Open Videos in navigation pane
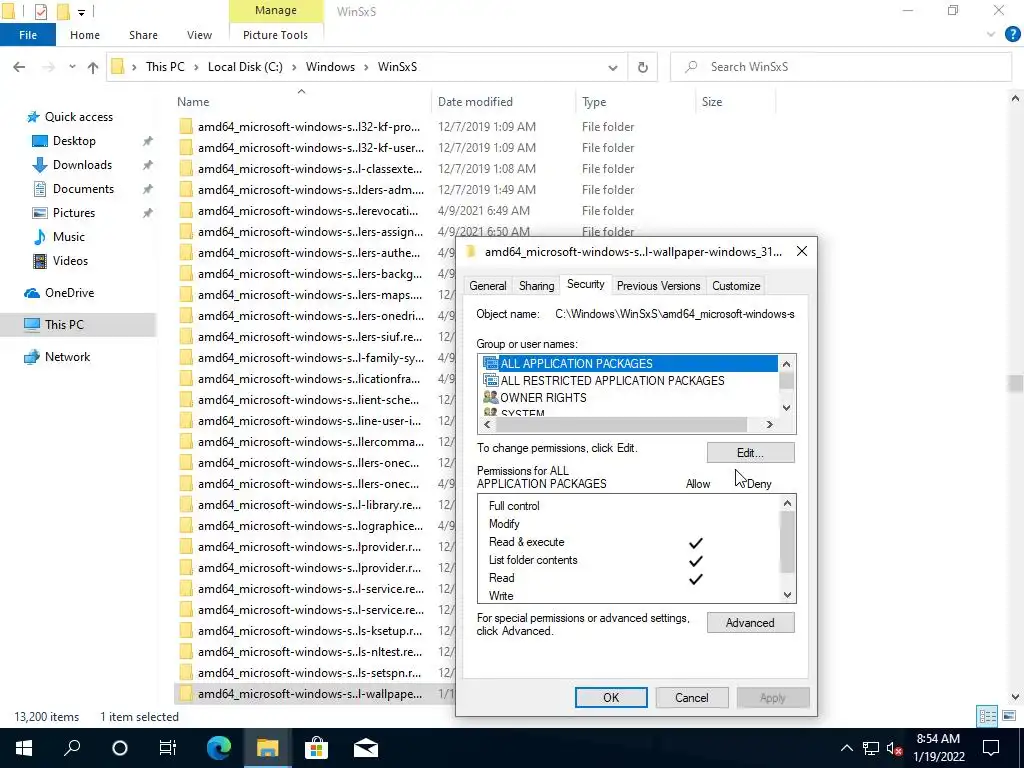The image size is (1024, 768). pos(70,261)
